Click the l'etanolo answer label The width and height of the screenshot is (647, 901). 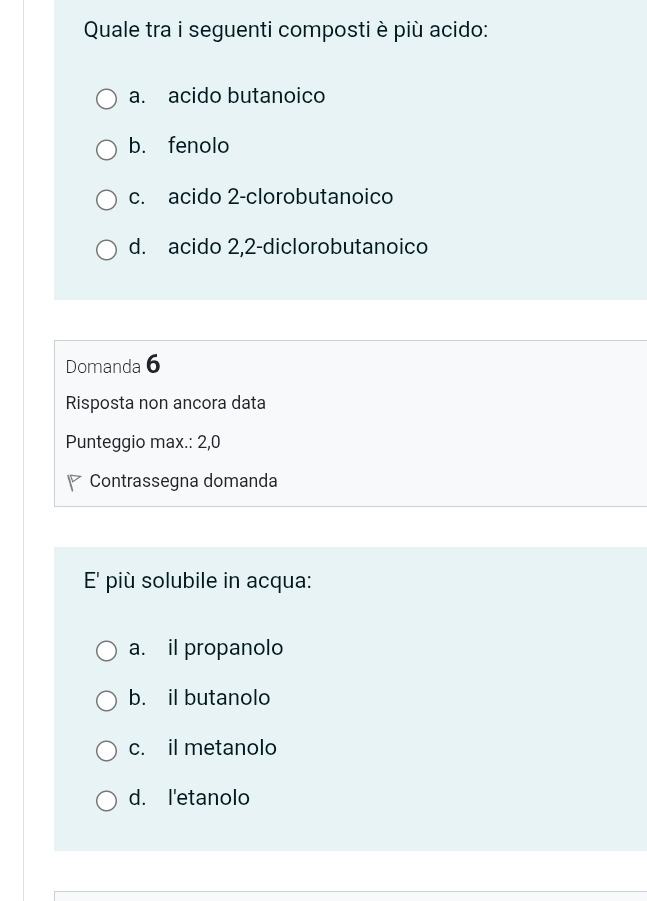(208, 798)
